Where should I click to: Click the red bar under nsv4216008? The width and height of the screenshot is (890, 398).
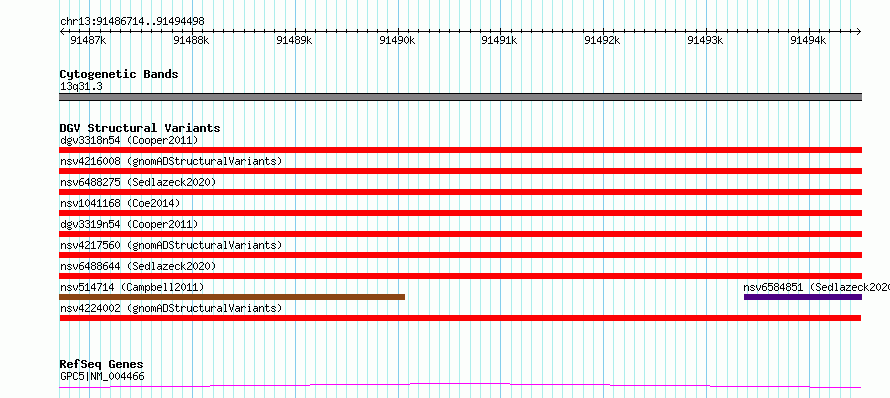(x=460, y=171)
